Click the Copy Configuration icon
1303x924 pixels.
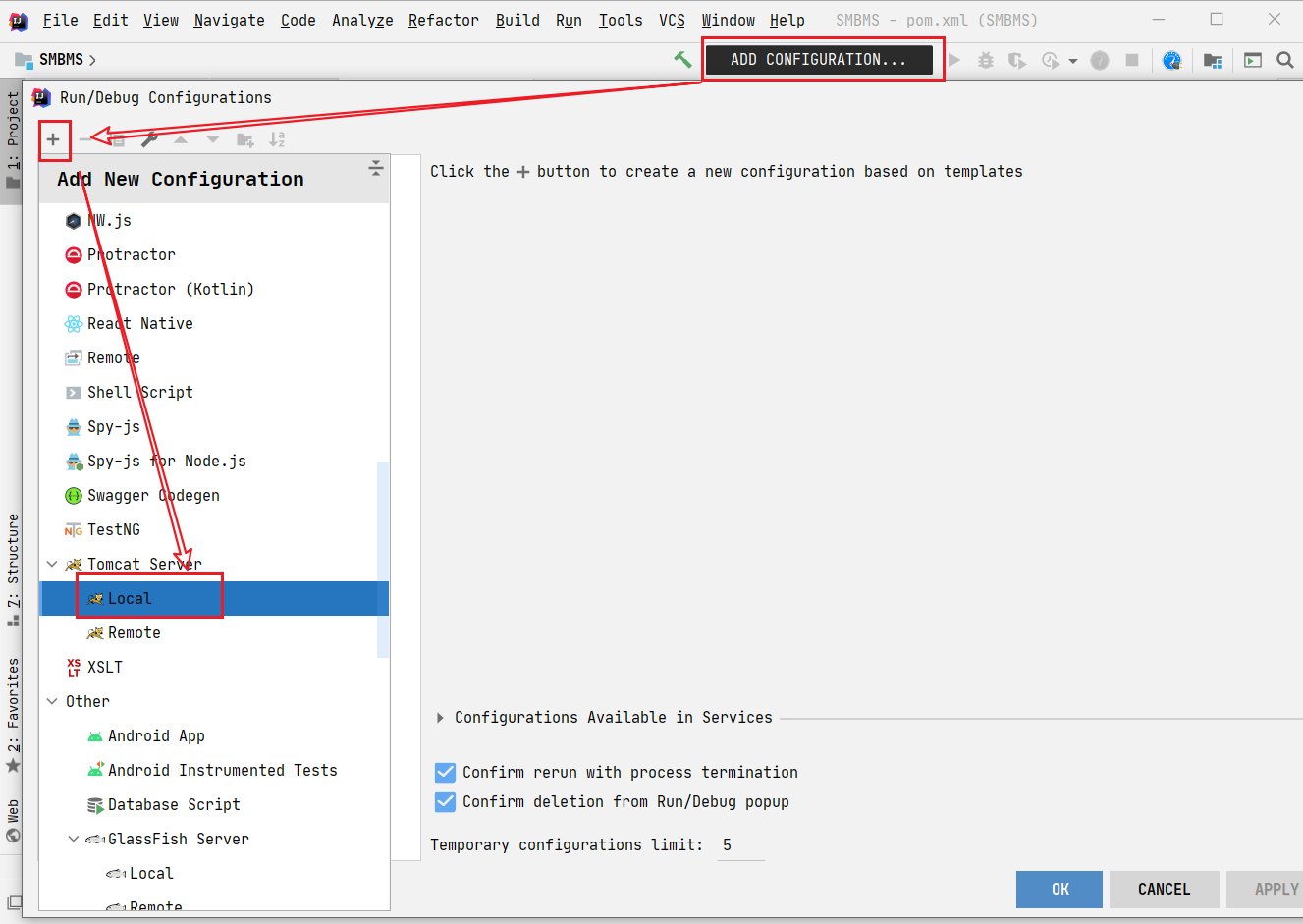click(x=118, y=139)
